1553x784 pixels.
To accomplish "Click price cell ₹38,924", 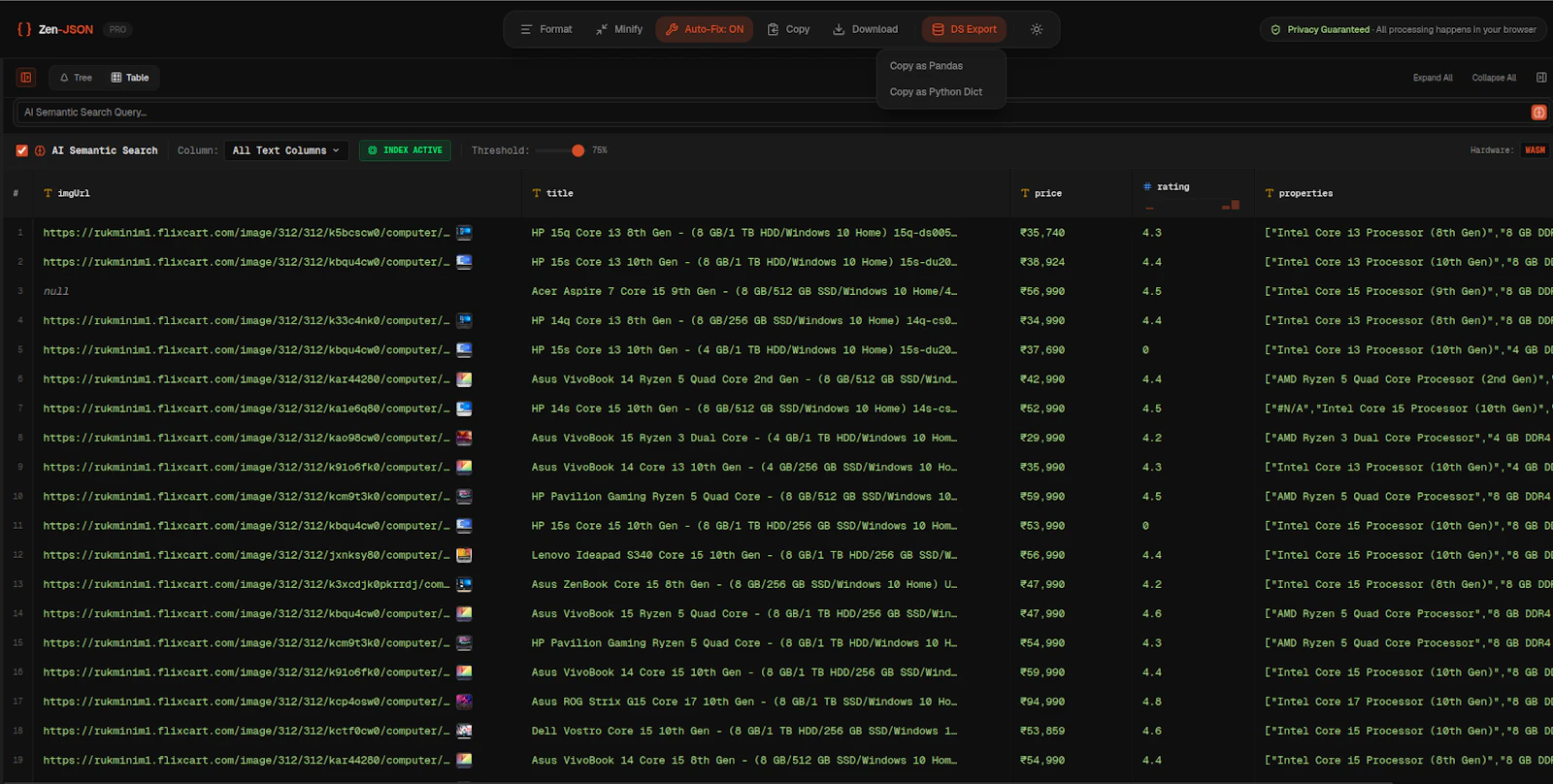I will click(x=1042, y=262).
